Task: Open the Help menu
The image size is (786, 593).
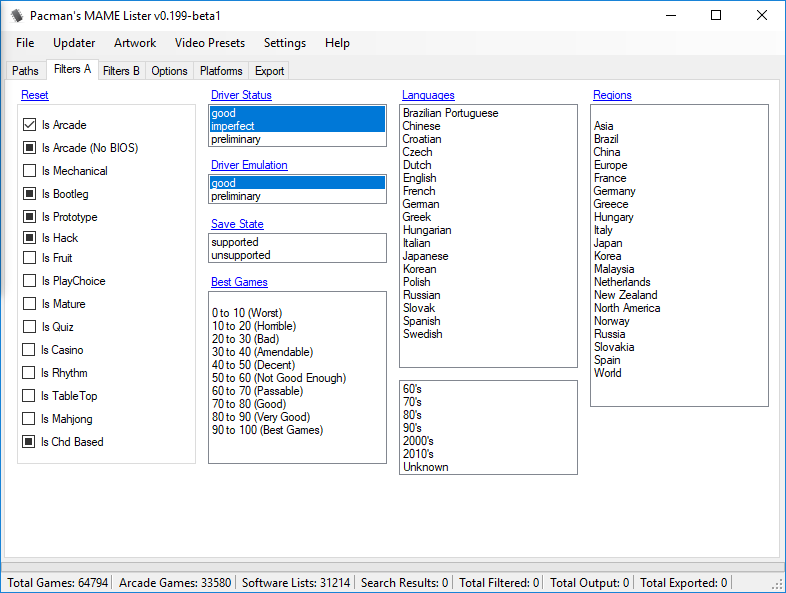Action: 337,43
